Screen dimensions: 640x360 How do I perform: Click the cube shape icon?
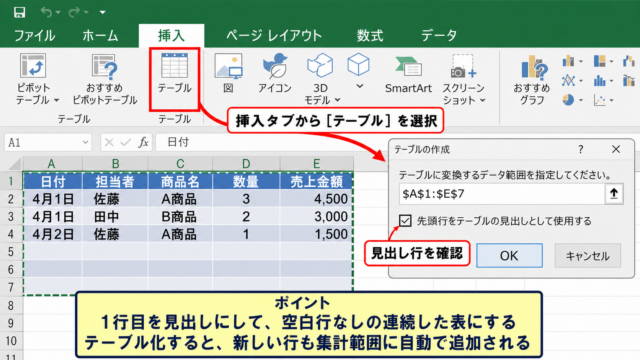tap(358, 64)
